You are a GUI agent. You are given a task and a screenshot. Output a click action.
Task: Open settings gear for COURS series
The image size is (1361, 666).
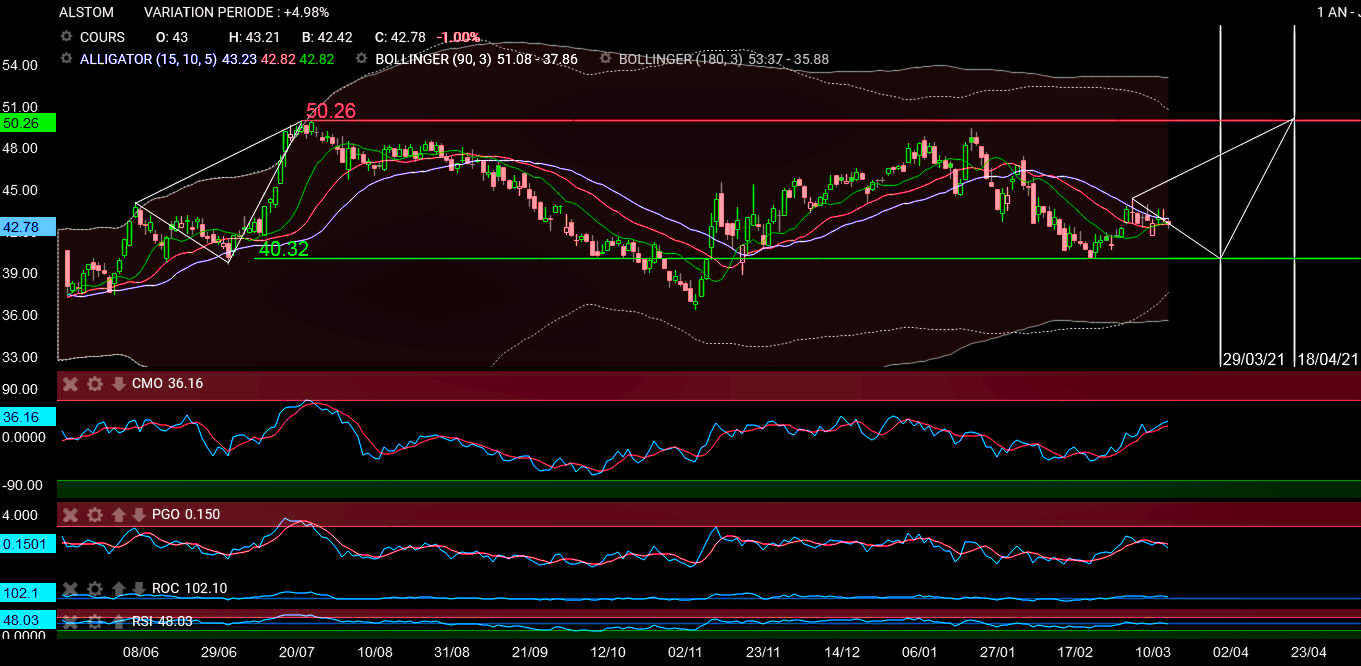coord(66,37)
